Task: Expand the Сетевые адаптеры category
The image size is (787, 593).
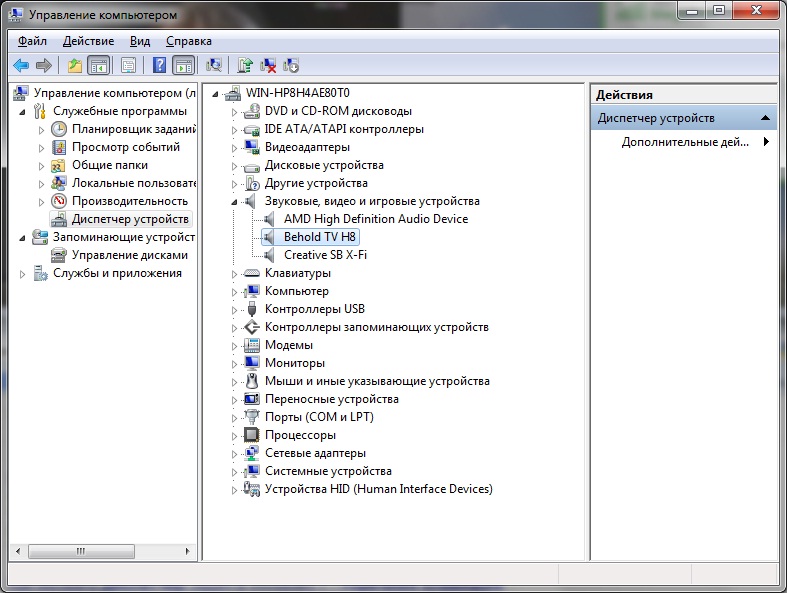Action: [x=236, y=454]
